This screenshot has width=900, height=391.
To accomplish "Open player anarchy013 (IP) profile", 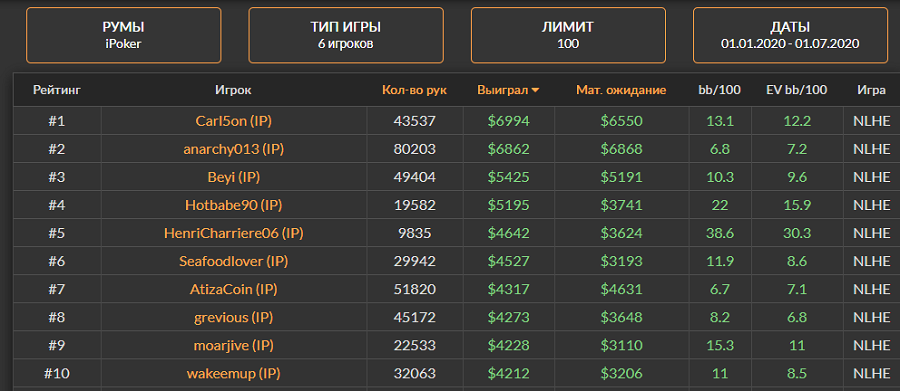I will point(234,149).
